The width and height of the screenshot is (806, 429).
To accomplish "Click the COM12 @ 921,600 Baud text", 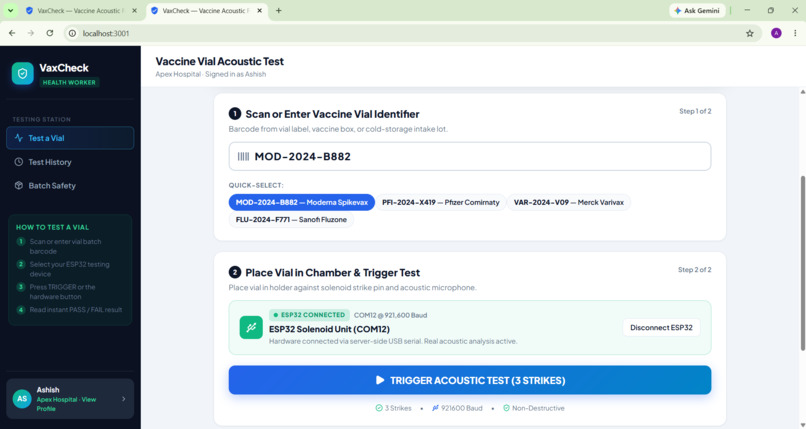I will click(x=391, y=315).
